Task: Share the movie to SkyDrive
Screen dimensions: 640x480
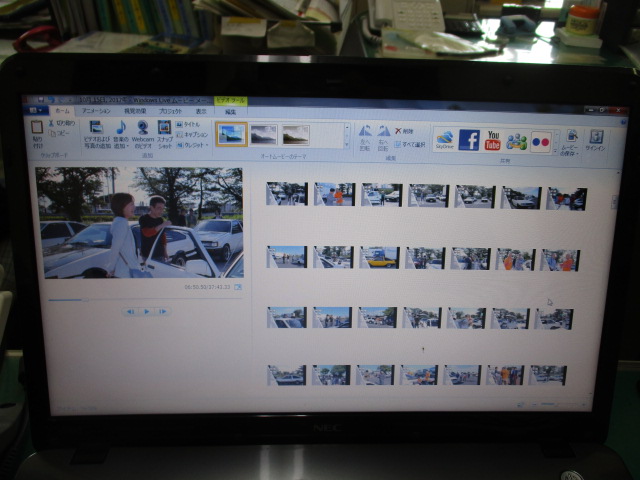Action: click(445, 139)
